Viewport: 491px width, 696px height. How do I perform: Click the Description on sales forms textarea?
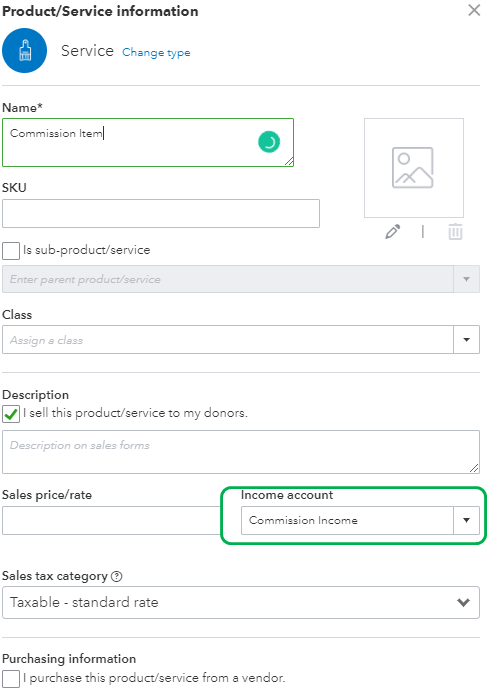241,452
